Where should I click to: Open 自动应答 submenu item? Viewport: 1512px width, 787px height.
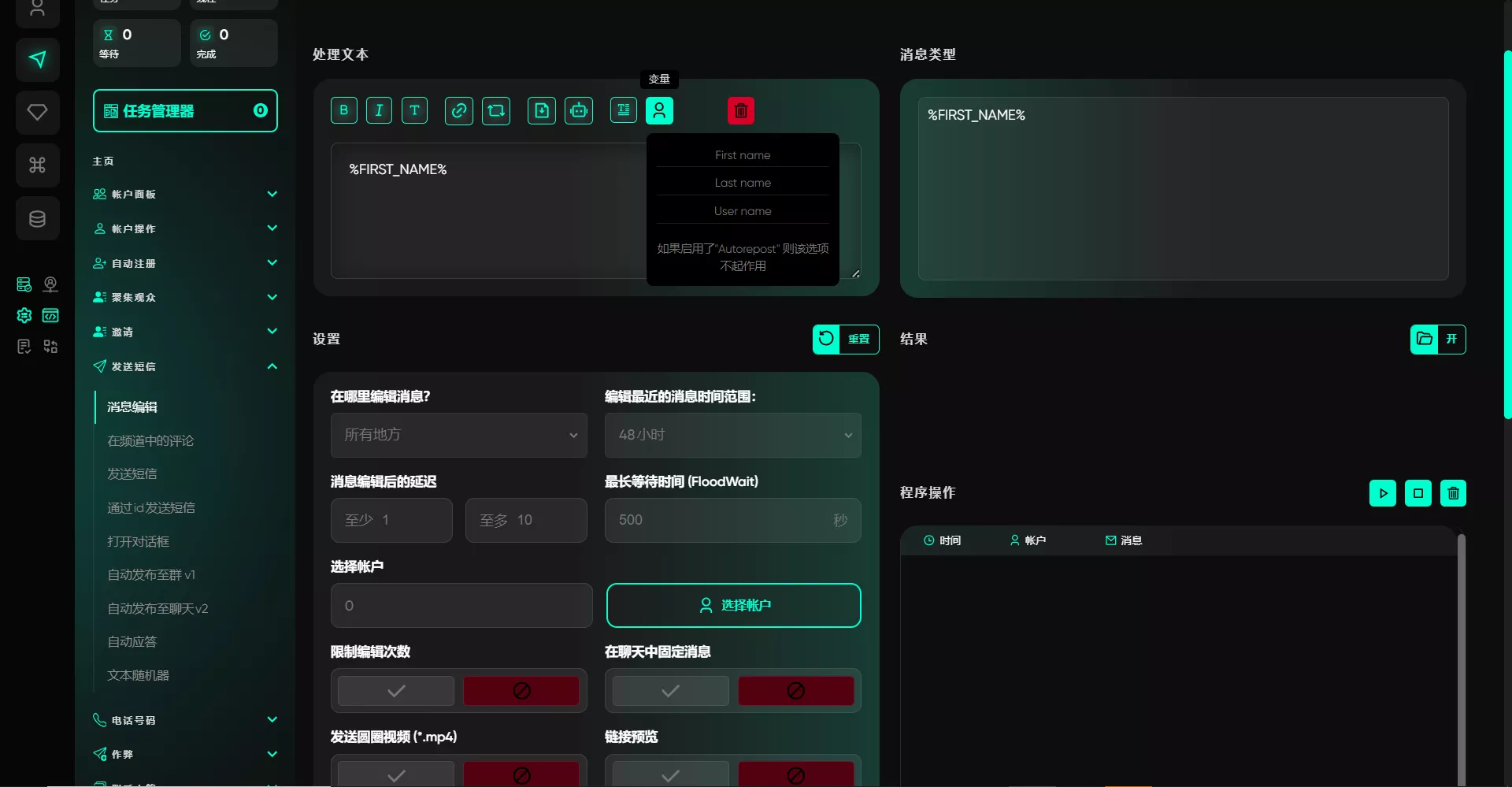[x=132, y=641]
